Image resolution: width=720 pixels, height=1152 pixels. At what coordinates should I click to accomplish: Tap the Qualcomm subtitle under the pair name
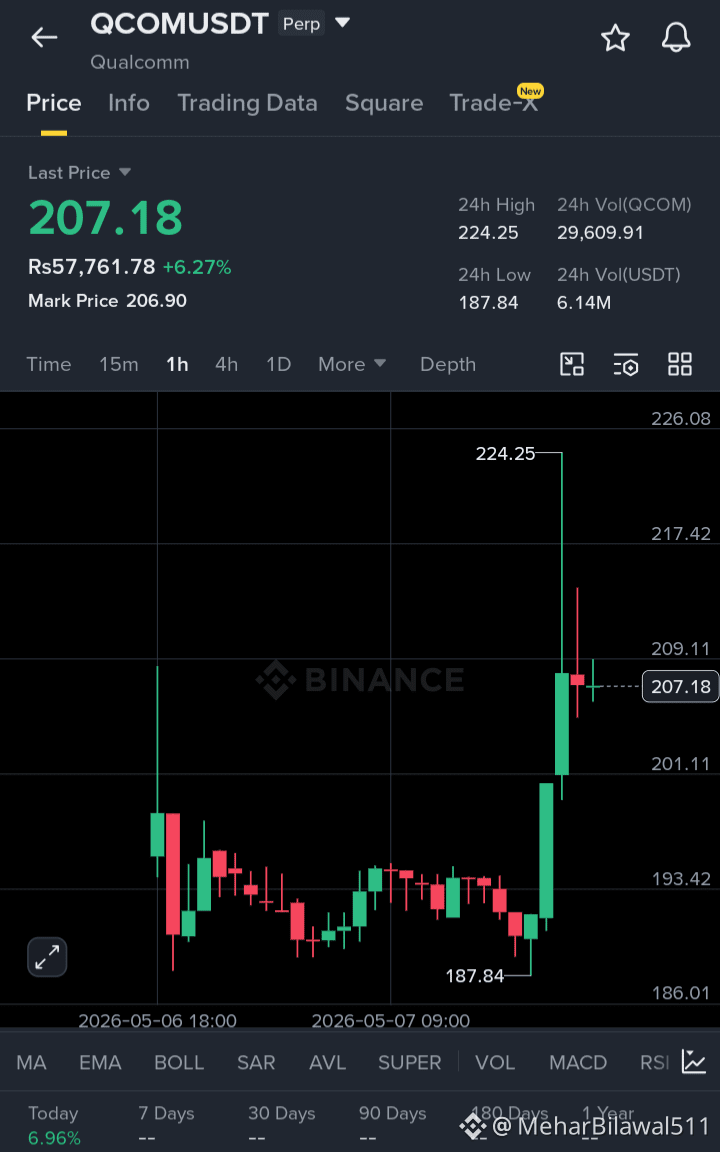[x=140, y=62]
